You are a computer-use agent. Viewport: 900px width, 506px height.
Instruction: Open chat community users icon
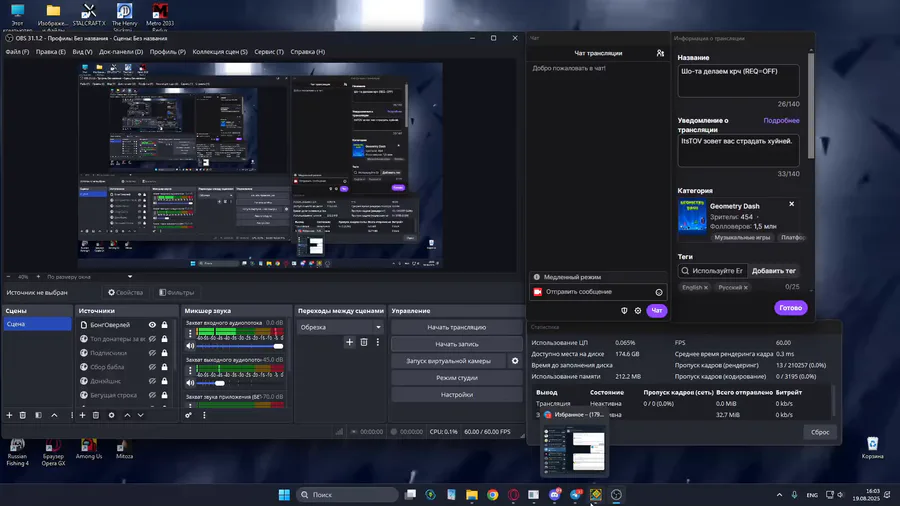[x=660, y=53]
